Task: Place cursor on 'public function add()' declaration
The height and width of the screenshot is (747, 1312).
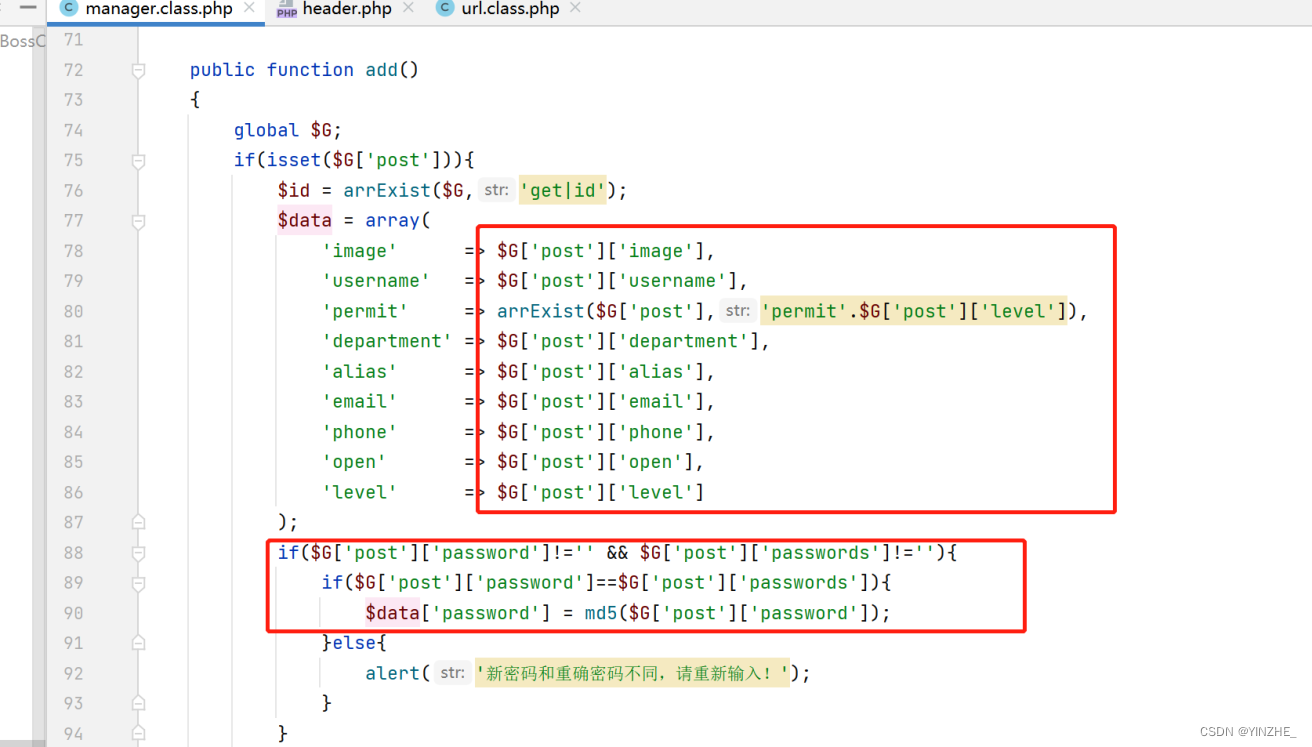Action: pos(304,70)
